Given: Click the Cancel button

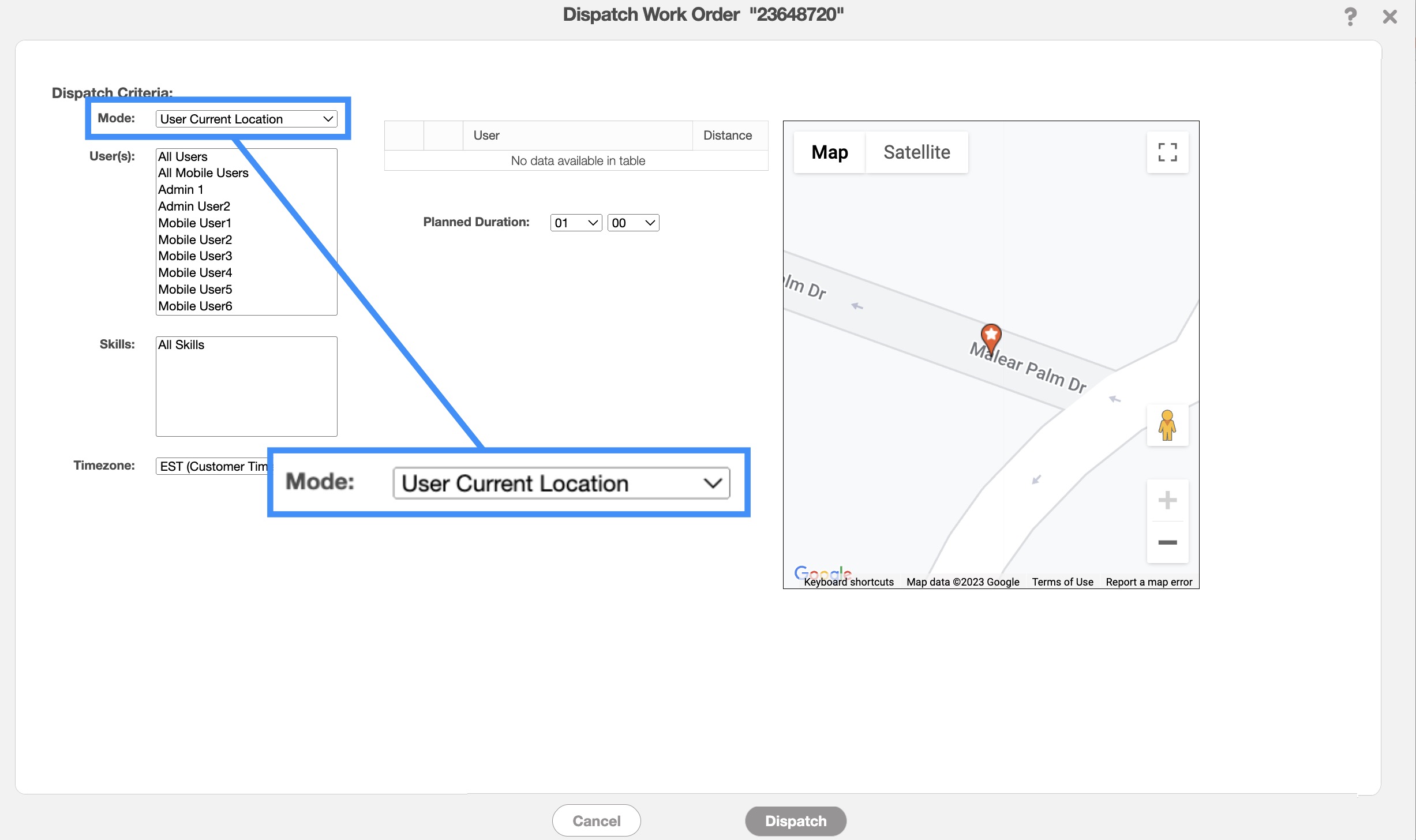Looking at the screenshot, I should pyautogui.click(x=596, y=820).
